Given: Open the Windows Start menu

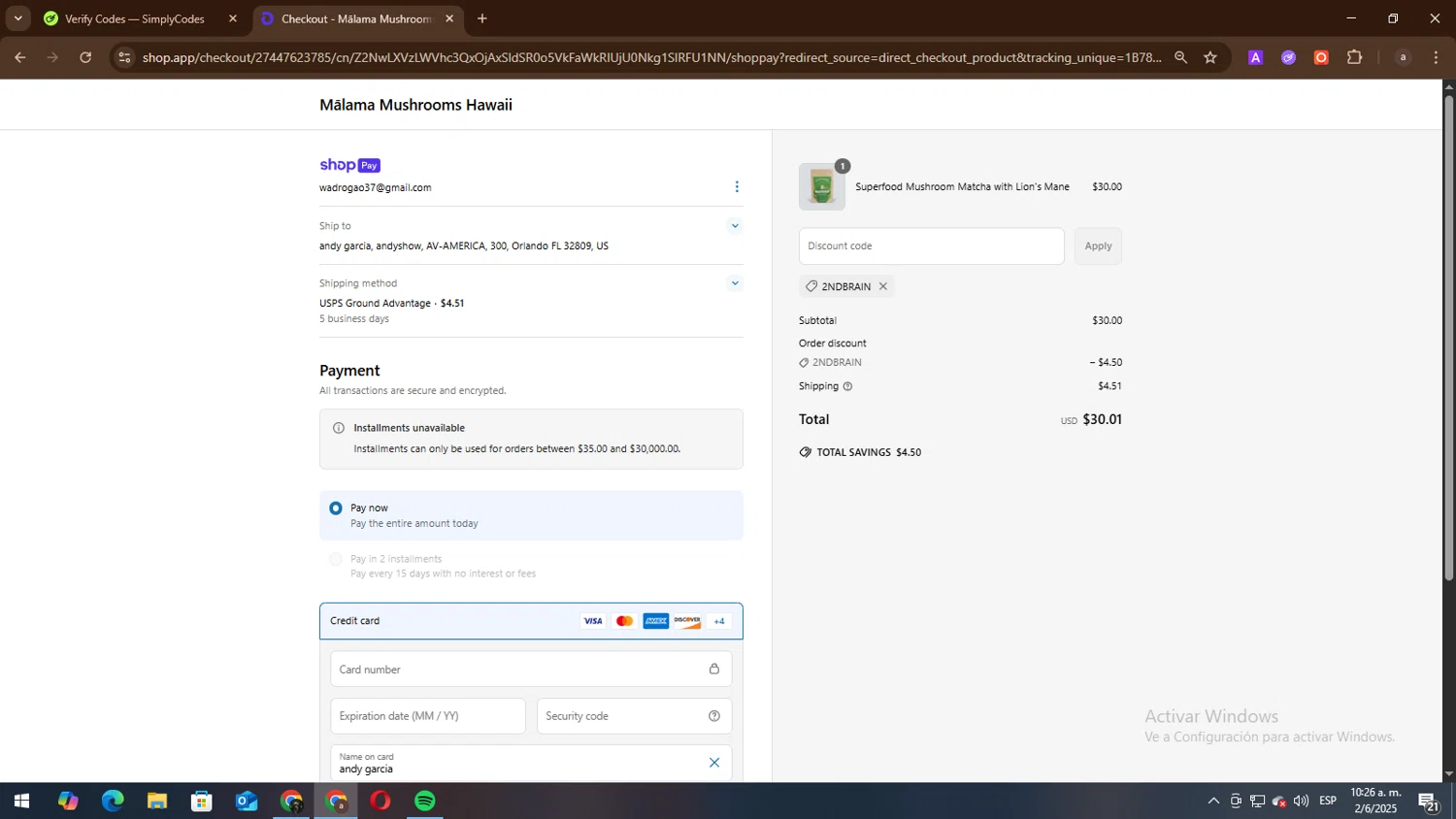Looking at the screenshot, I should [21, 802].
